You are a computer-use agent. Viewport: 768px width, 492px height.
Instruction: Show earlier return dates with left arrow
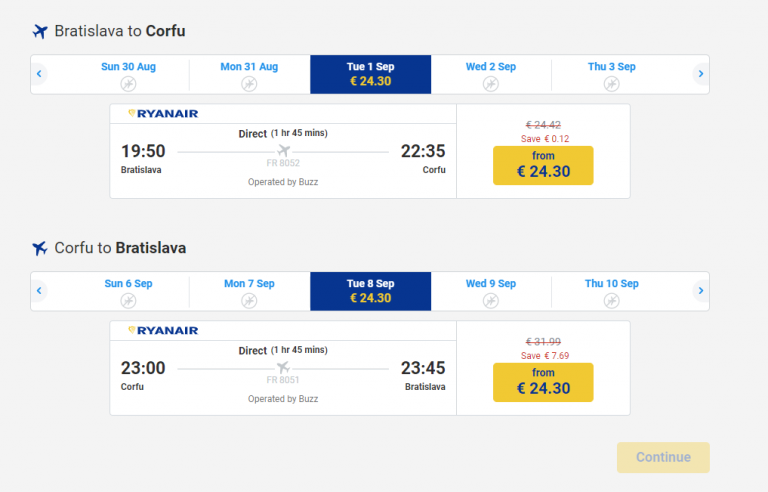[x=40, y=291]
